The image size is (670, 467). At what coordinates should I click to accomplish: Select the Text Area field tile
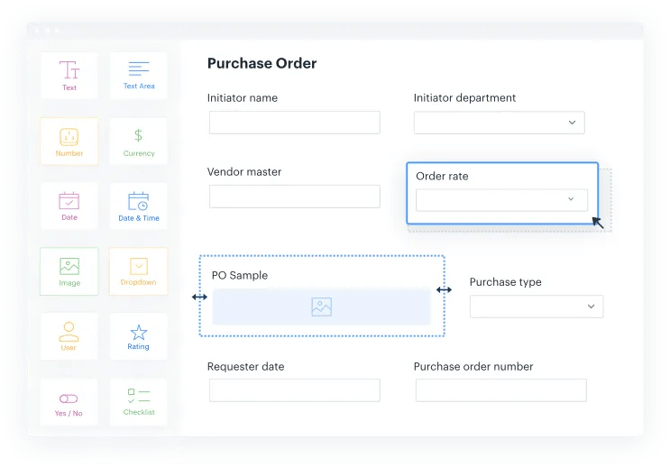pyautogui.click(x=138, y=76)
